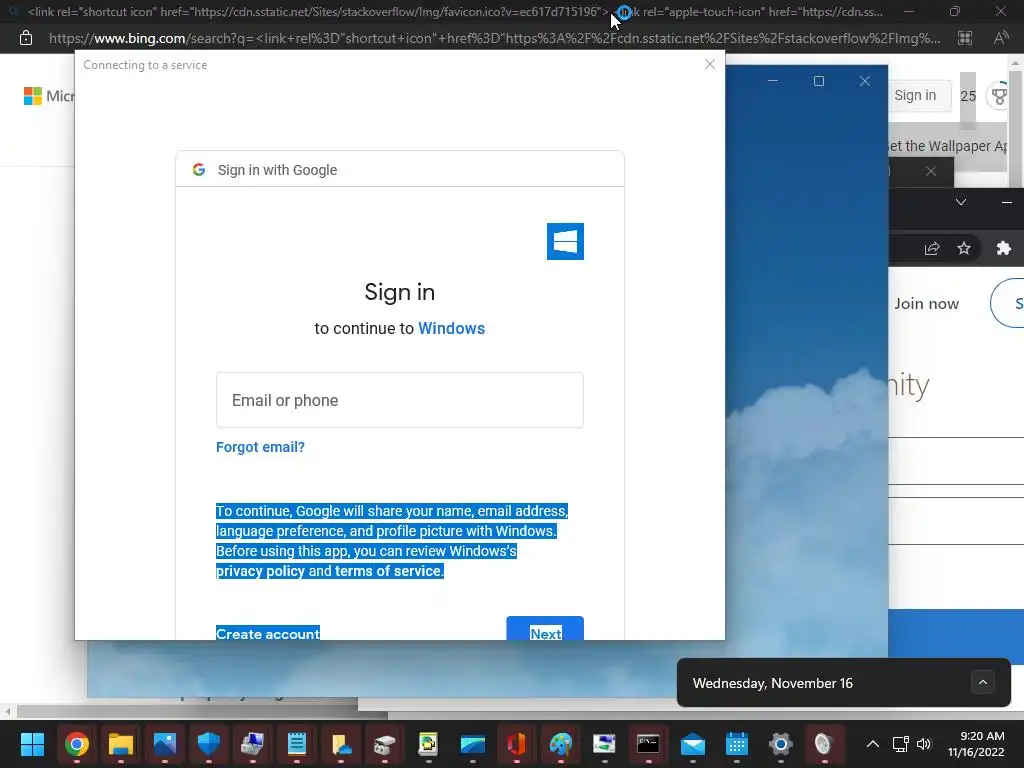The image size is (1024, 768).
Task: Open the Bing rewards trophy icon
Action: click(999, 96)
